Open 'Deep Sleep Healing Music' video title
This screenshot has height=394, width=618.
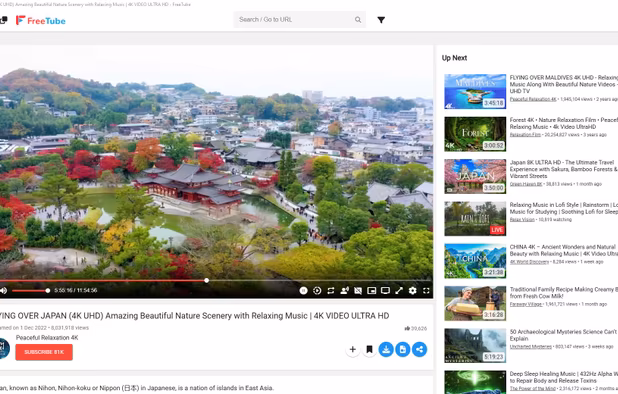click(564, 377)
